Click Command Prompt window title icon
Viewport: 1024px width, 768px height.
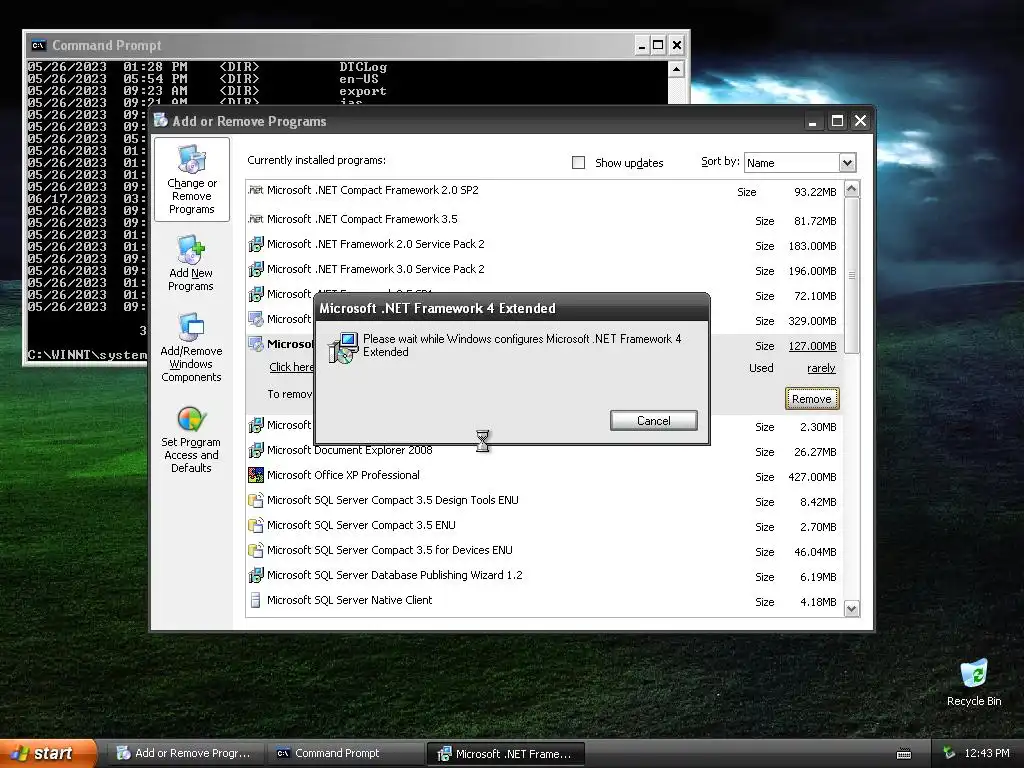click(x=39, y=45)
